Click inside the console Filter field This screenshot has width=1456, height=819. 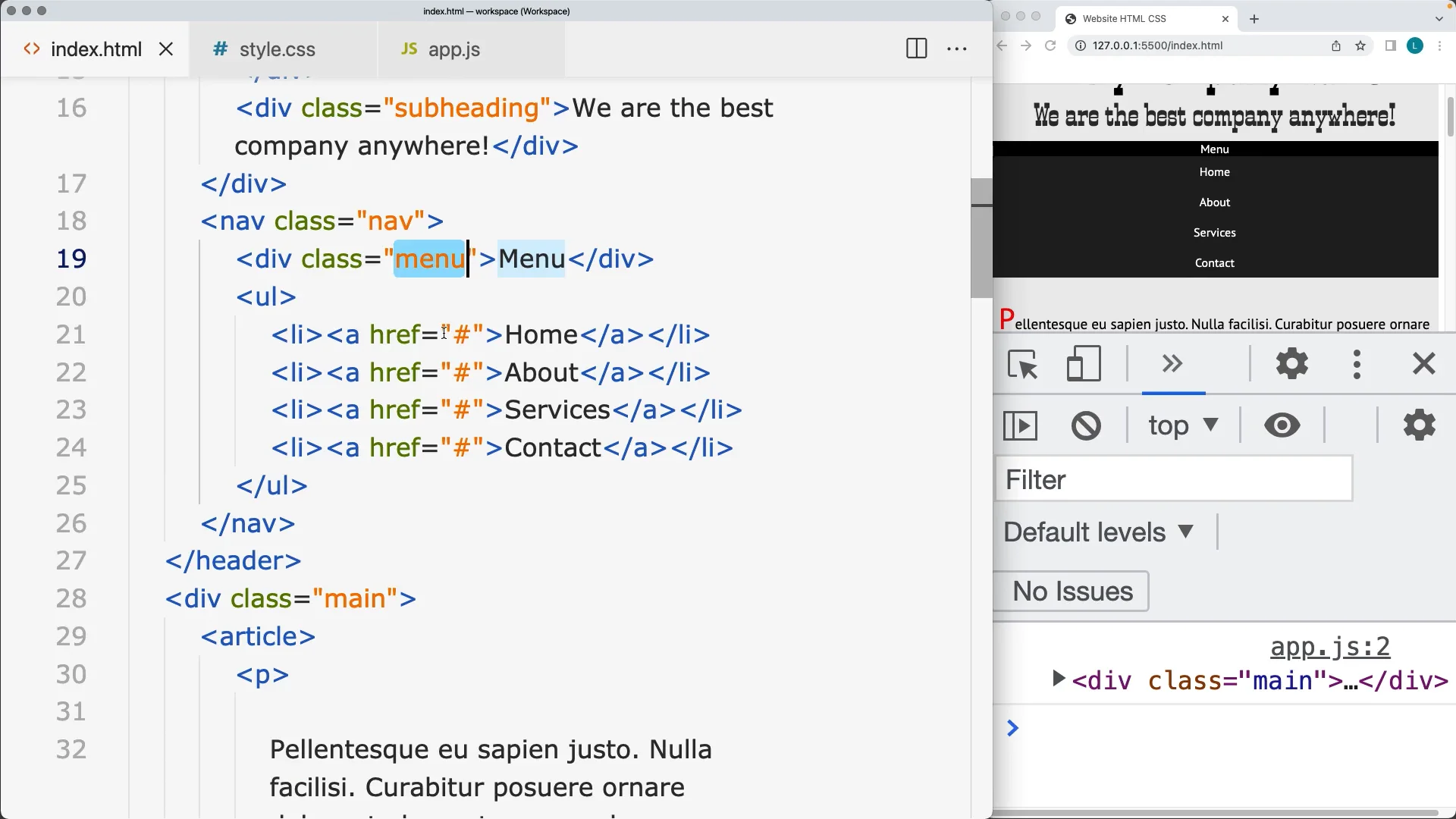point(1172,479)
